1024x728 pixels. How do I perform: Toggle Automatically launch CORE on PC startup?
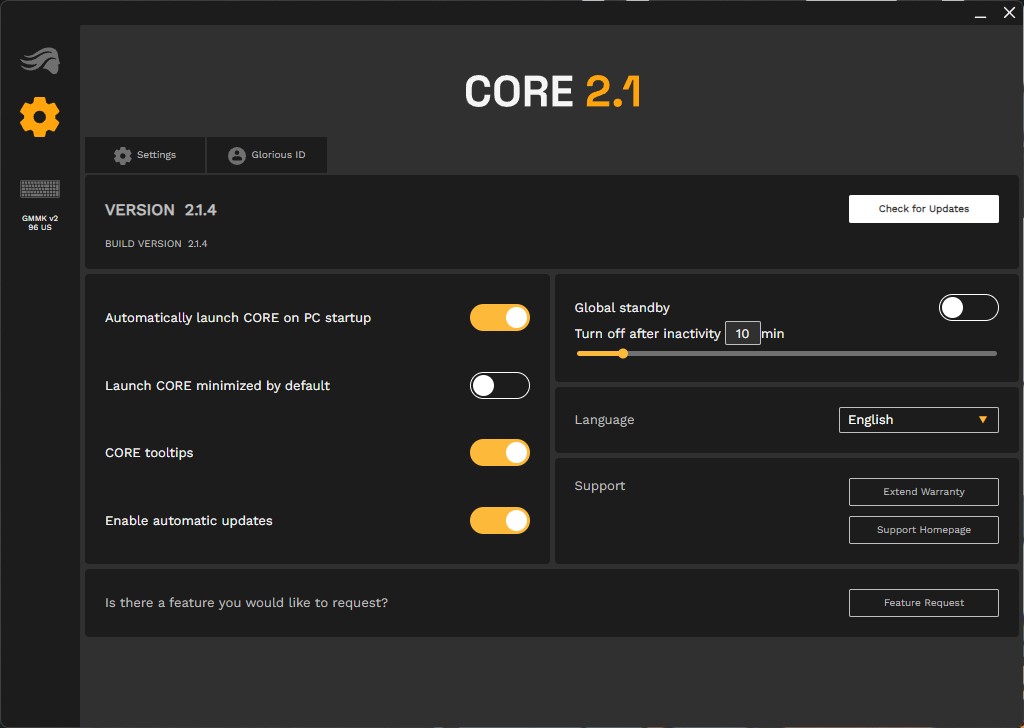pyautogui.click(x=500, y=317)
